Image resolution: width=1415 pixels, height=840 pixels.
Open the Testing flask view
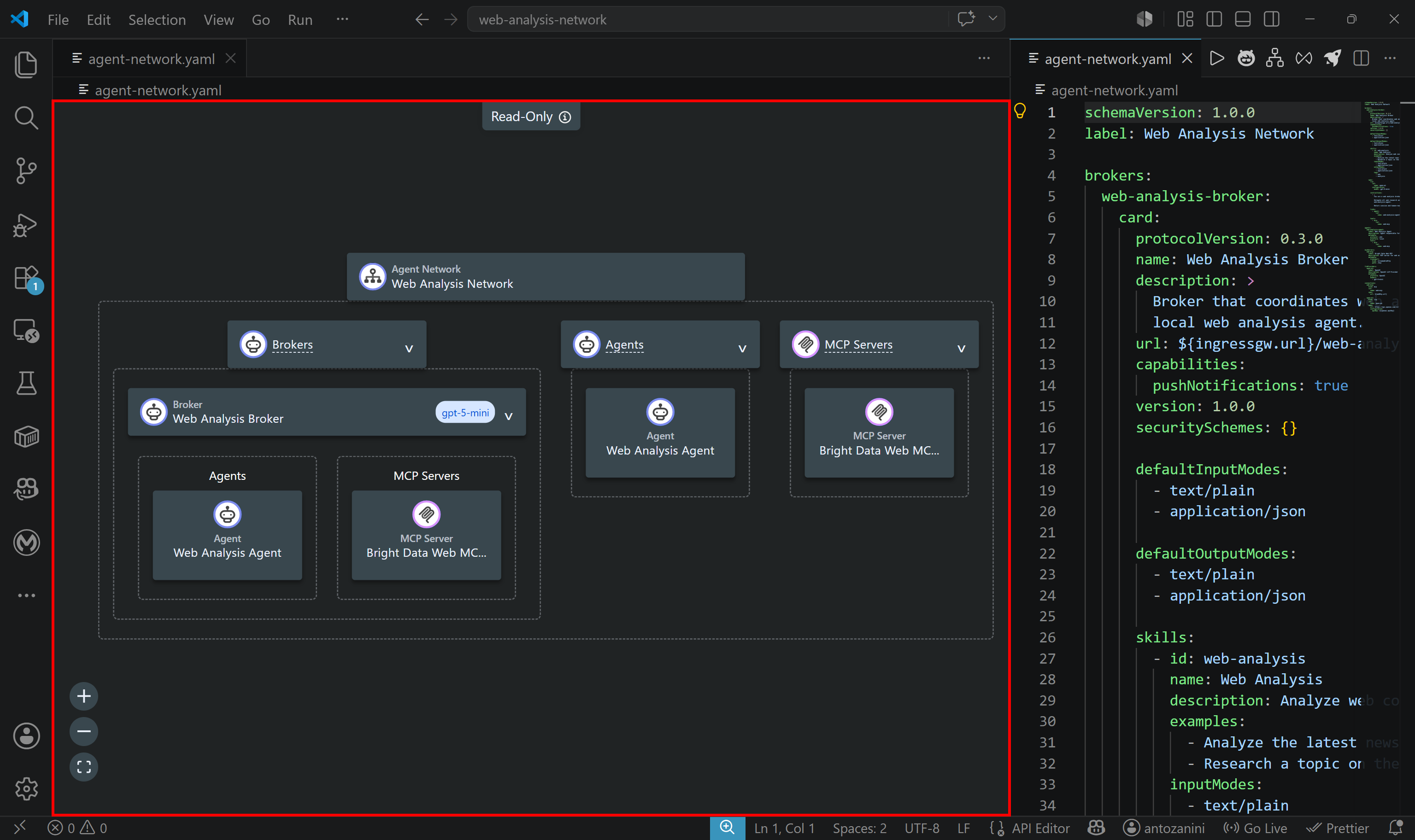pyautogui.click(x=26, y=383)
